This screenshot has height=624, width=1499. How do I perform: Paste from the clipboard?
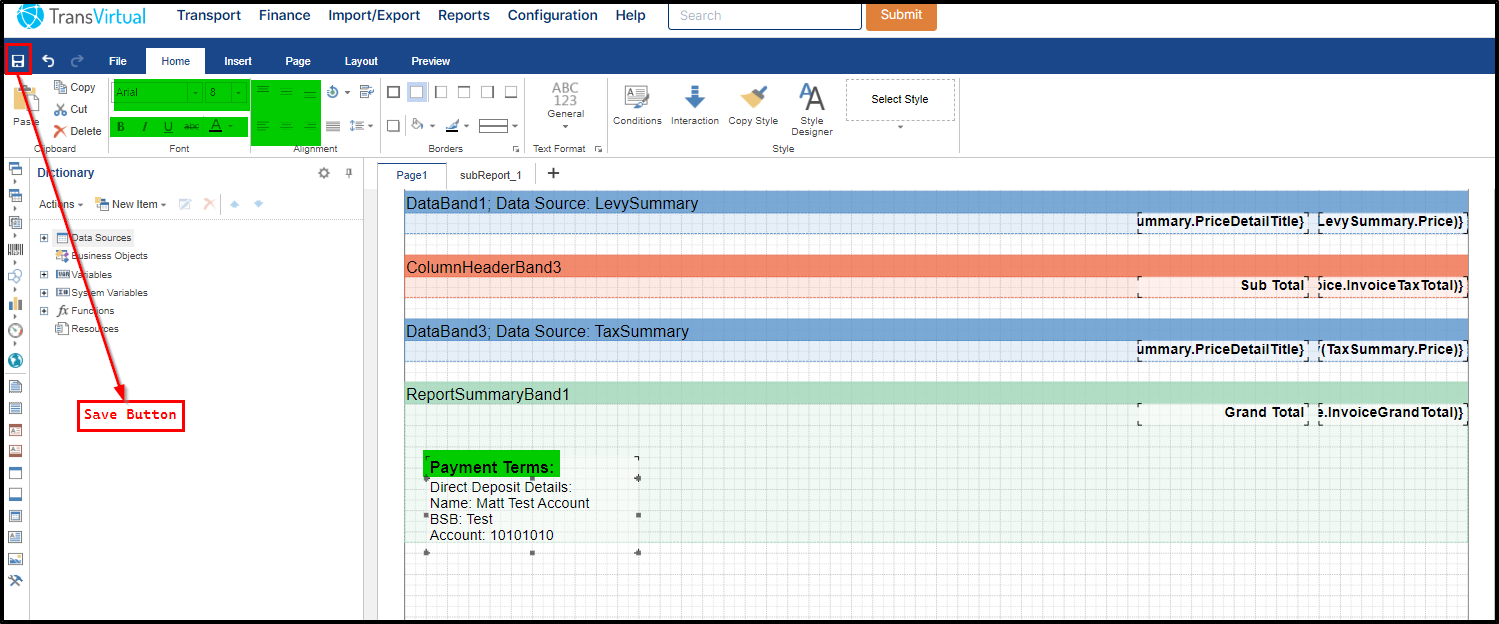[26, 105]
